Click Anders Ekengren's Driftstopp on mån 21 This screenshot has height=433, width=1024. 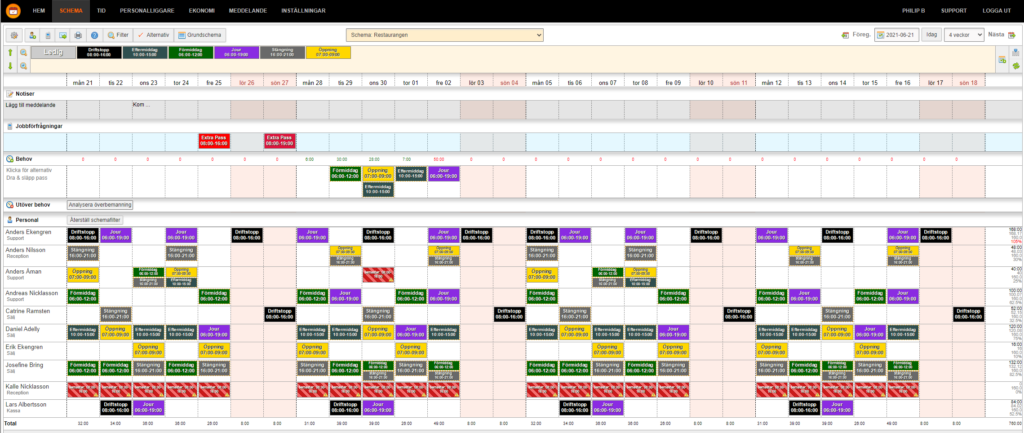[x=83, y=235]
